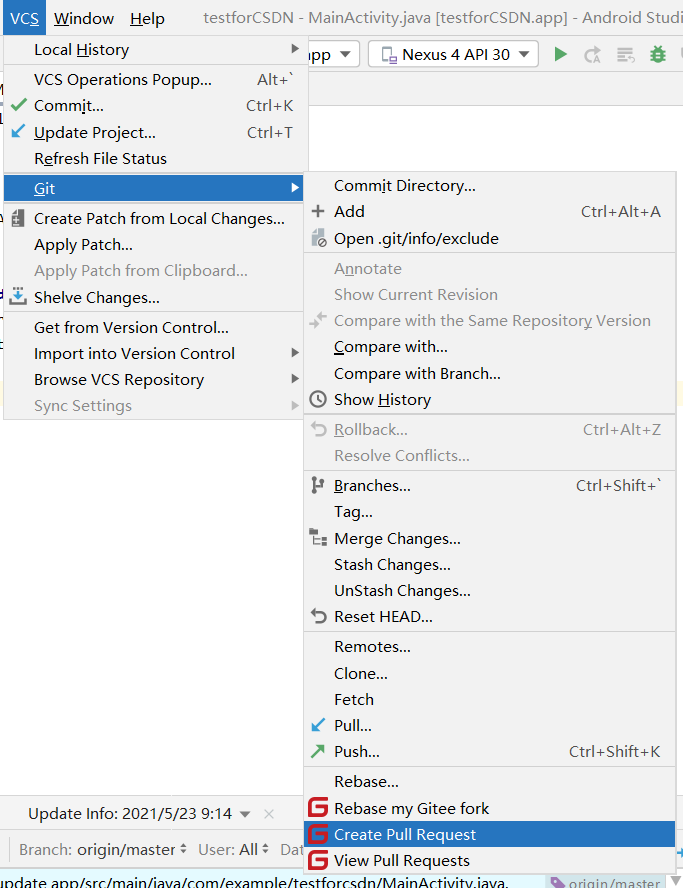The width and height of the screenshot is (683, 888).
Task: Open the VCS menu
Action: (x=24, y=18)
